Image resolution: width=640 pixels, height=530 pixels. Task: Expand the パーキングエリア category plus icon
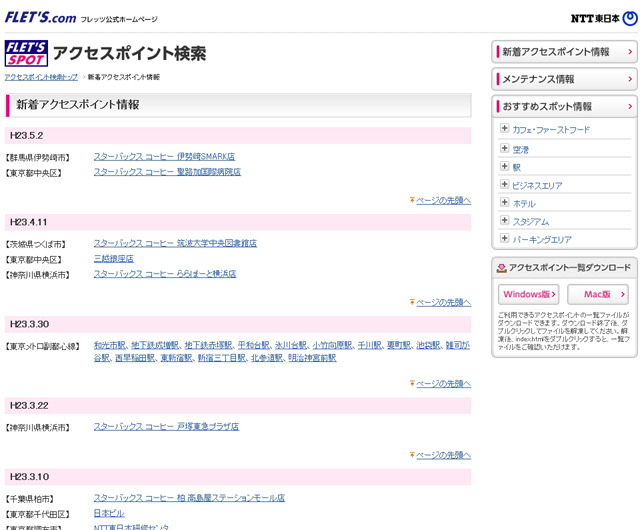click(504, 238)
